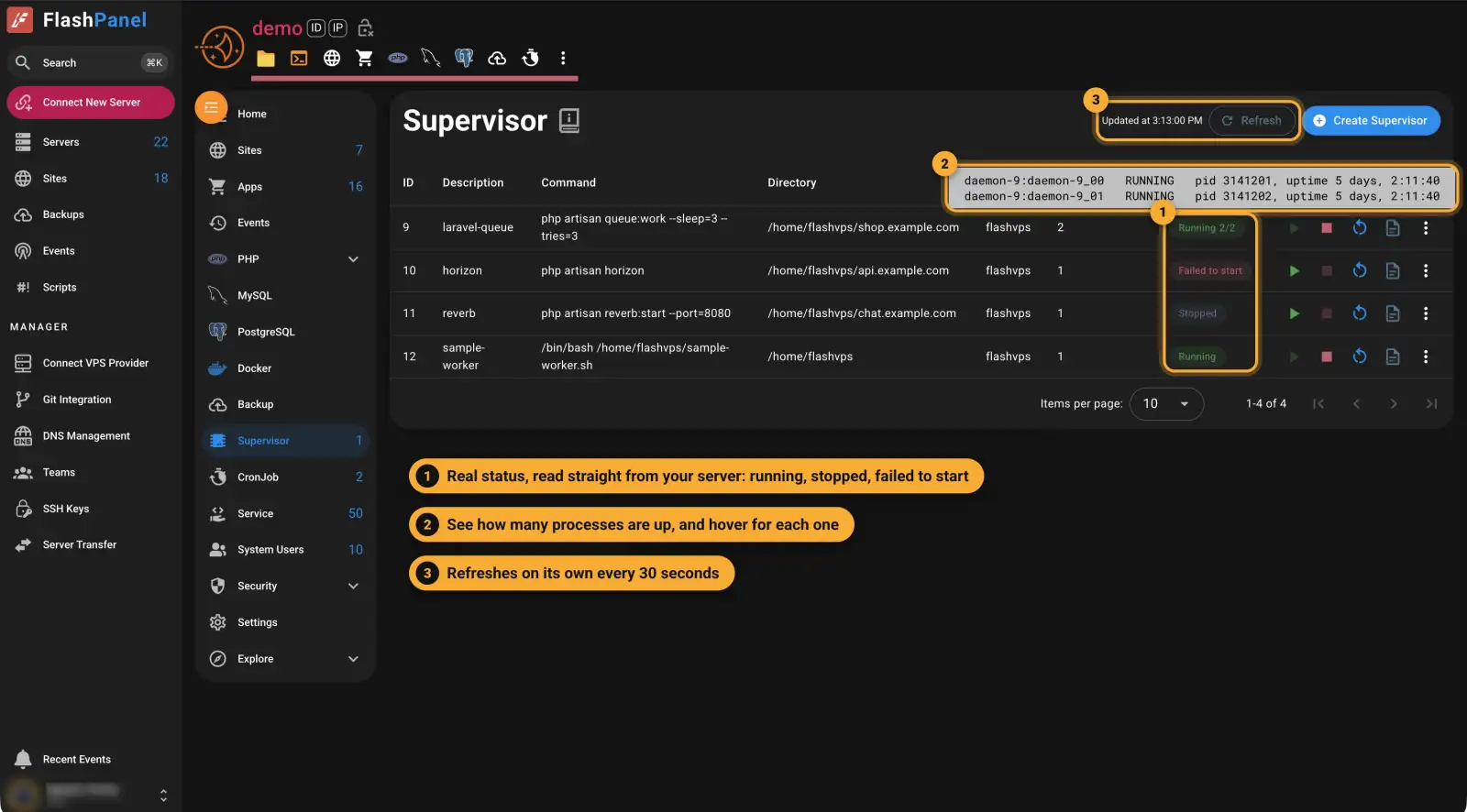Expand the PHP submenu
The height and width of the screenshot is (812, 1467).
(353, 259)
